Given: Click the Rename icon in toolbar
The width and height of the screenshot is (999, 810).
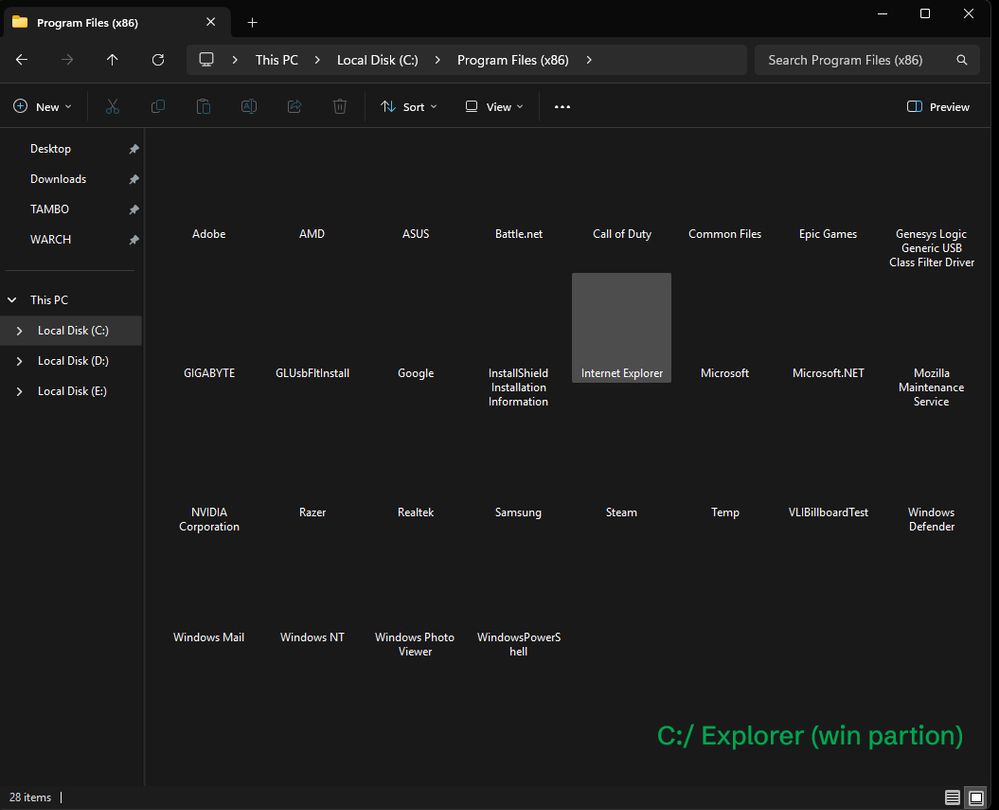Looking at the screenshot, I should [249, 106].
